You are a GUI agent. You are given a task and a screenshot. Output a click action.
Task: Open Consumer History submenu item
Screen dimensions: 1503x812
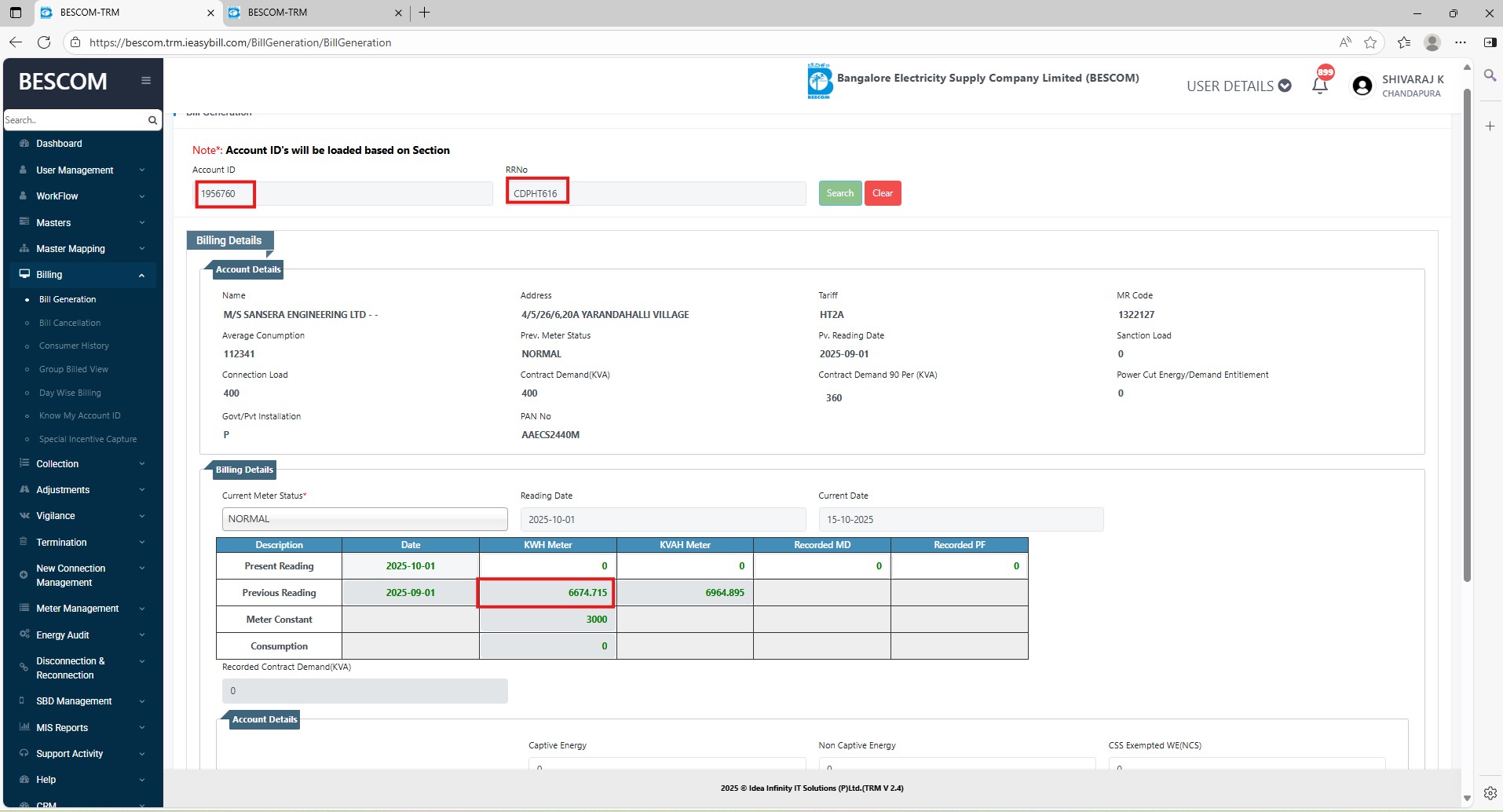coord(74,346)
